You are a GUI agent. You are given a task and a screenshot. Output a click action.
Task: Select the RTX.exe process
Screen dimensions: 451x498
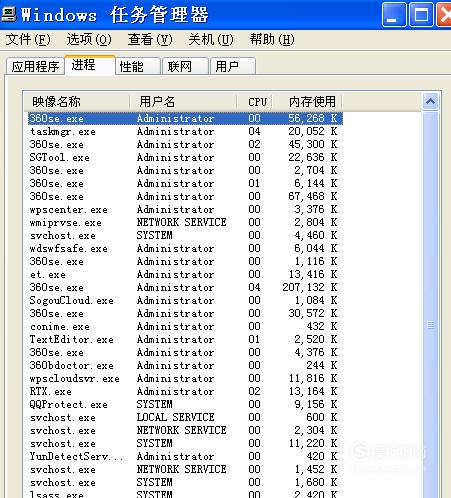pos(185,391)
